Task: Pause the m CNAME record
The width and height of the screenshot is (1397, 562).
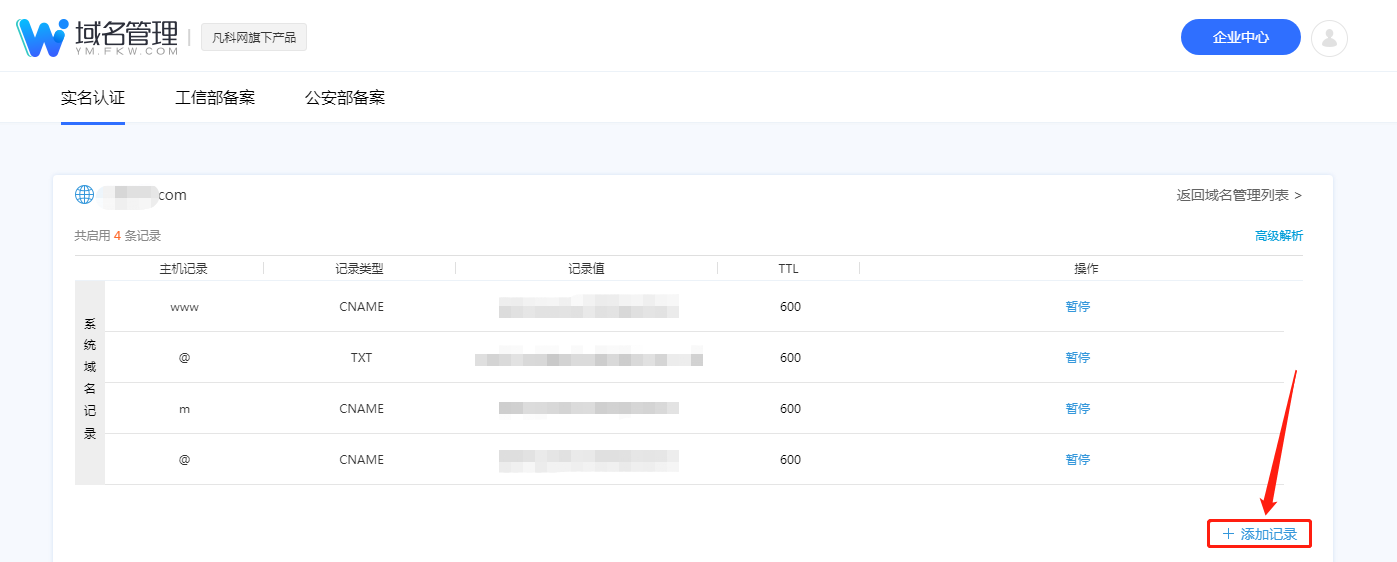Action: 1077,409
